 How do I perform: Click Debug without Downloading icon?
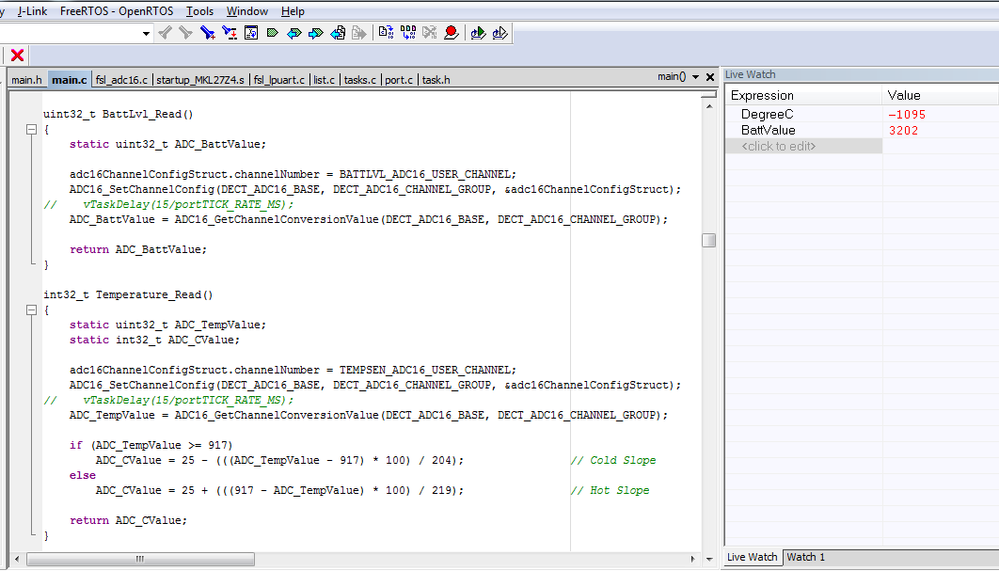[500, 33]
